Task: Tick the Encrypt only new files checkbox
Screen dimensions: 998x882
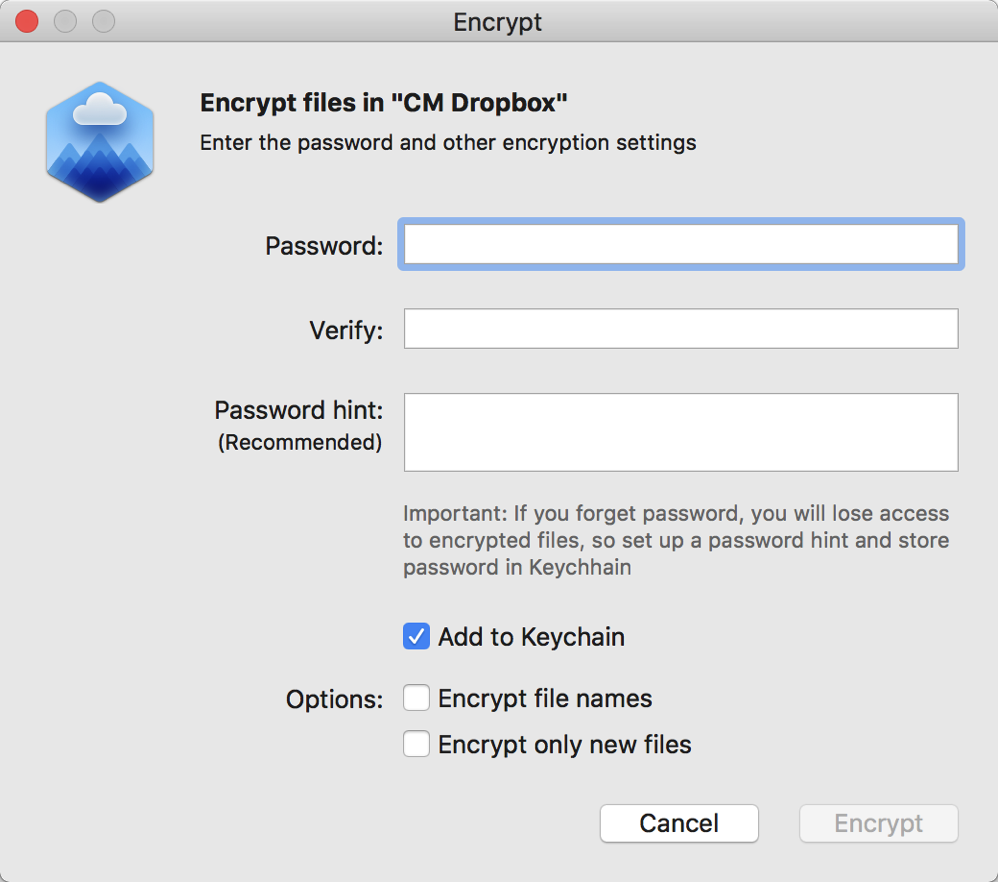Action: pos(417,744)
